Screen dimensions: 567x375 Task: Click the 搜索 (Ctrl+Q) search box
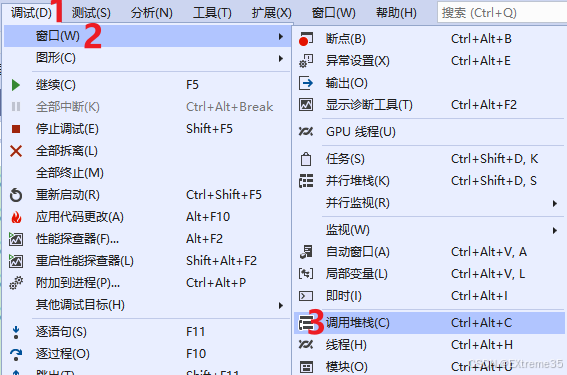coord(502,13)
